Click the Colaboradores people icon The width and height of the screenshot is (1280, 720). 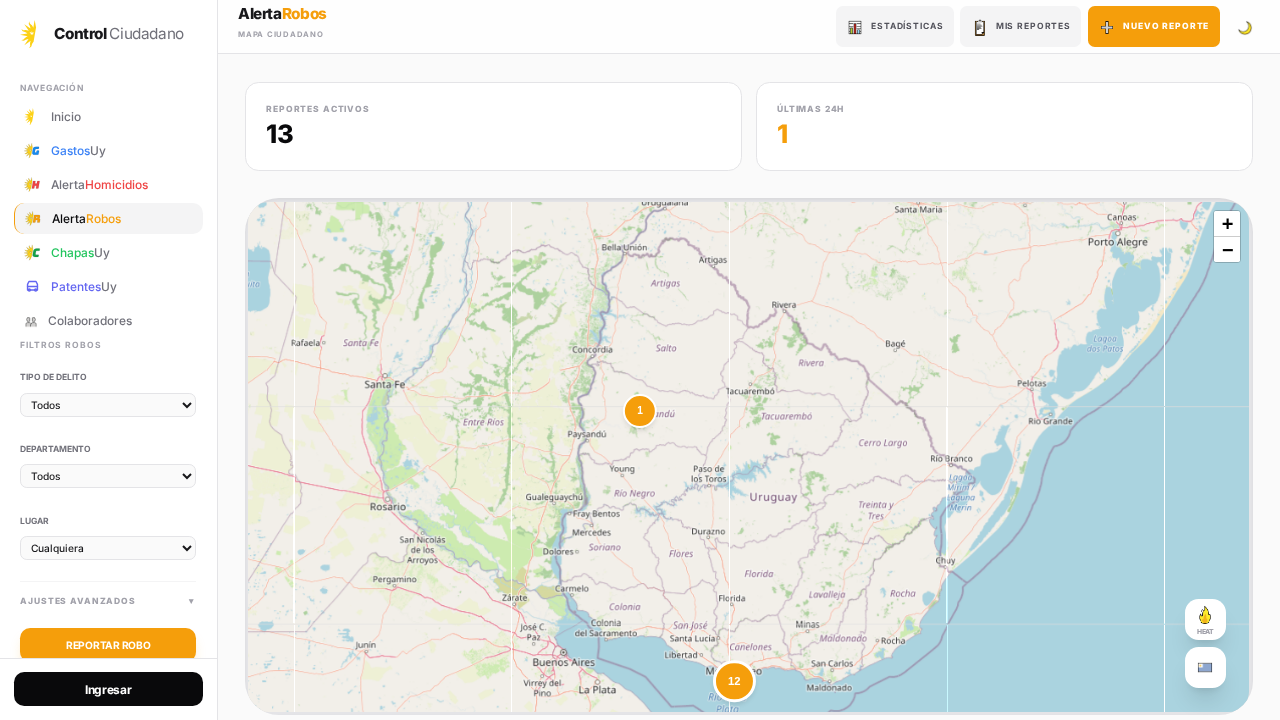[31, 322]
